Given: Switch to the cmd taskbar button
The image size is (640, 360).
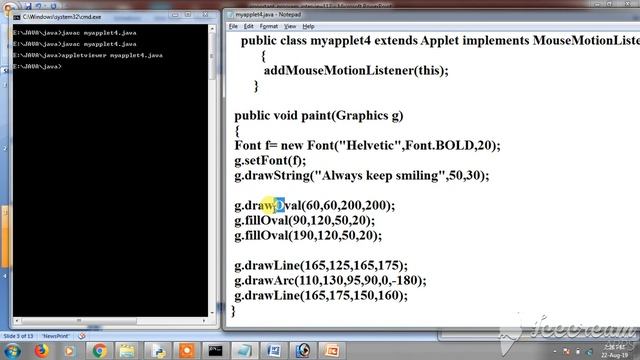Looking at the screenshot, I should click(x=215, y=351).
